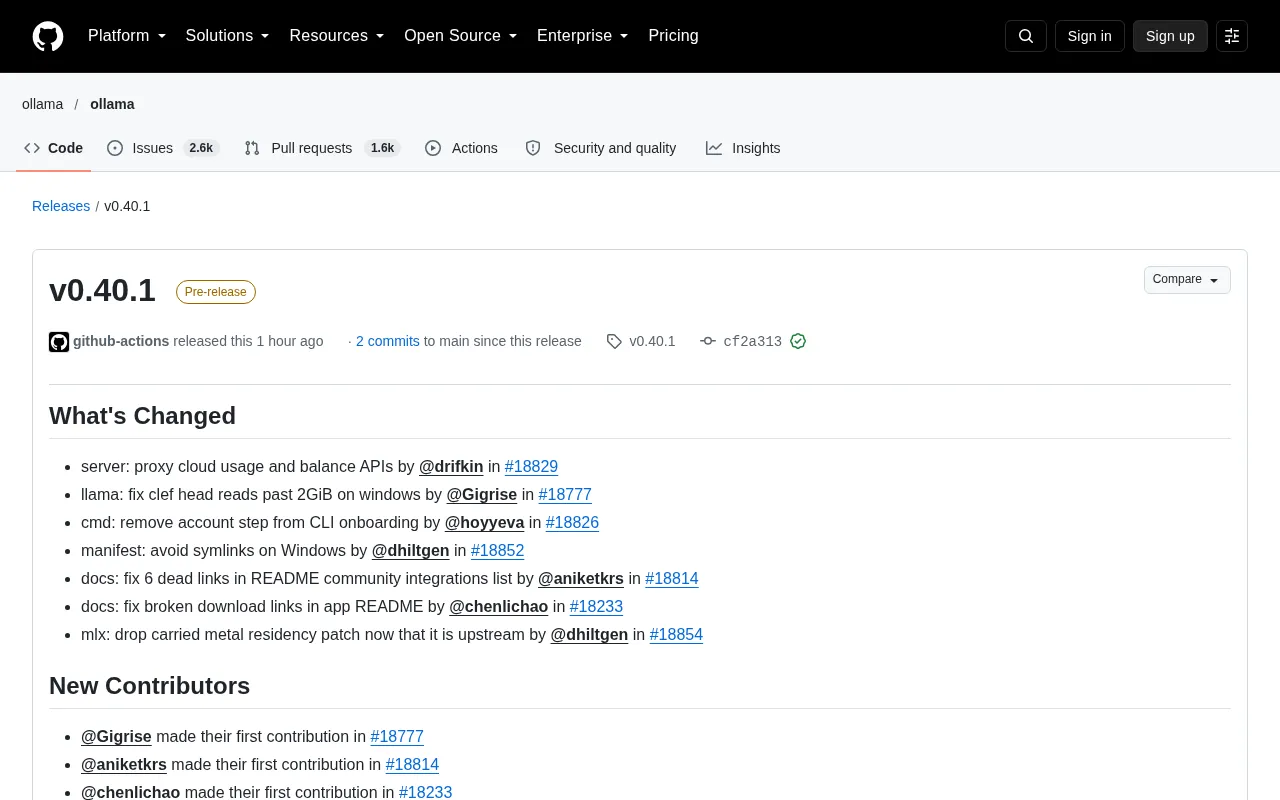Expand the Open Source menu

click(461, 36)
